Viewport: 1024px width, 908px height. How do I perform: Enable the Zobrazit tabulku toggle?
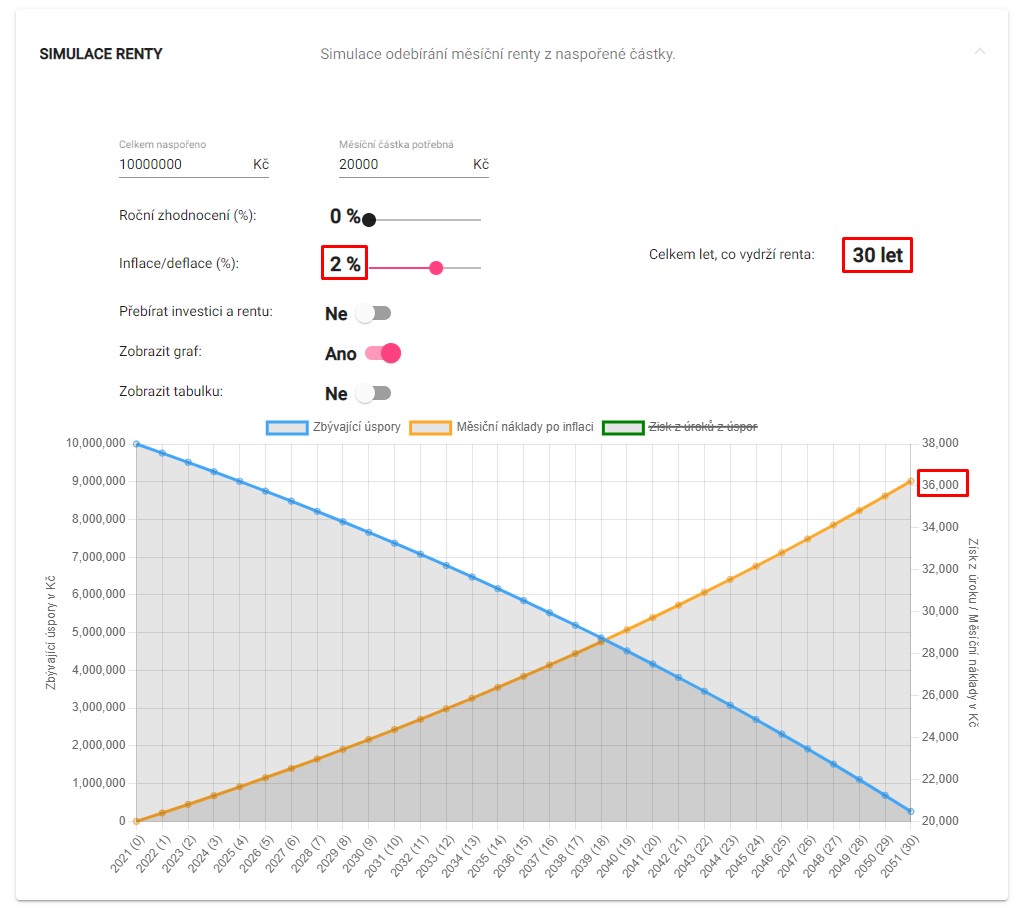pyautogui.click(x=375, y=393)
